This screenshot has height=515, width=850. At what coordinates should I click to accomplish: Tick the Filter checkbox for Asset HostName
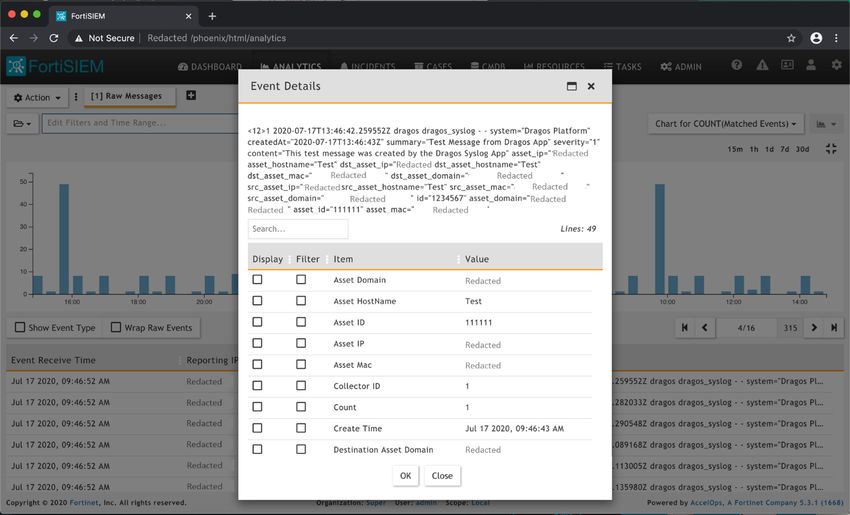(301, 300)
